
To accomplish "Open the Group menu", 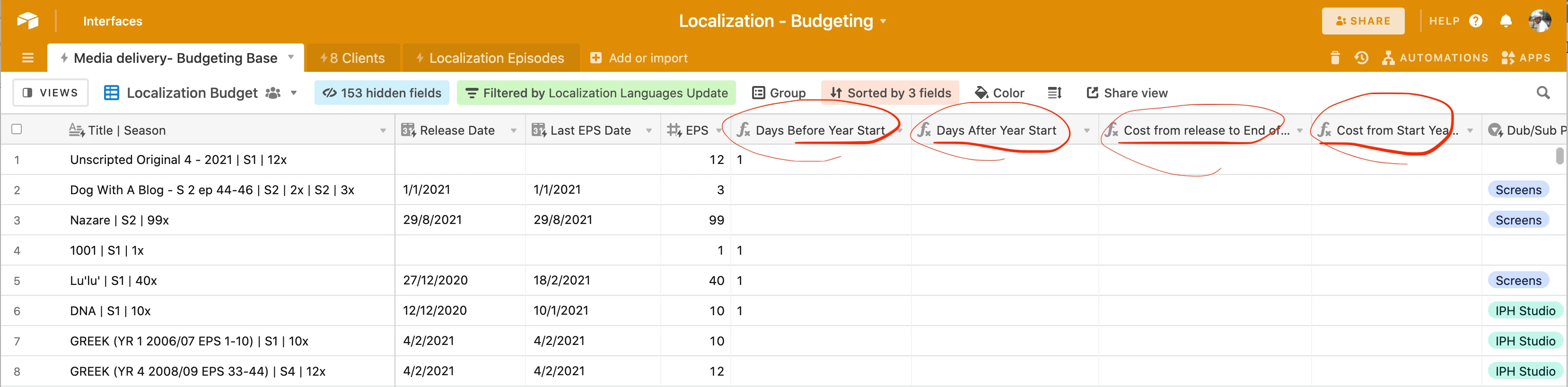I will tap(779, 93).
